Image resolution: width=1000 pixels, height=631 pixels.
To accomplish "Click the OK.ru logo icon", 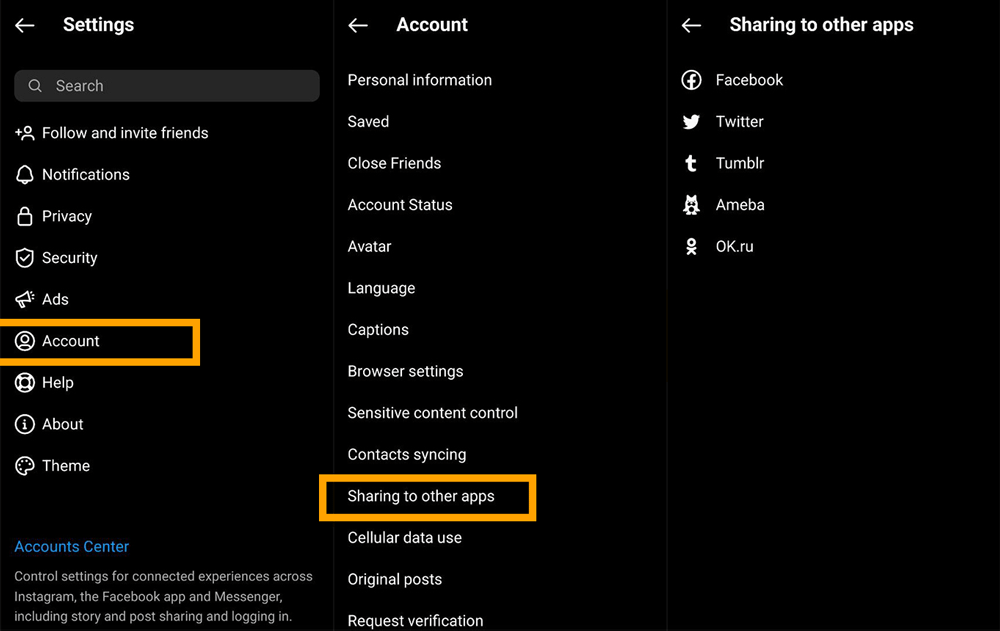I will click(x=691, y=246).
